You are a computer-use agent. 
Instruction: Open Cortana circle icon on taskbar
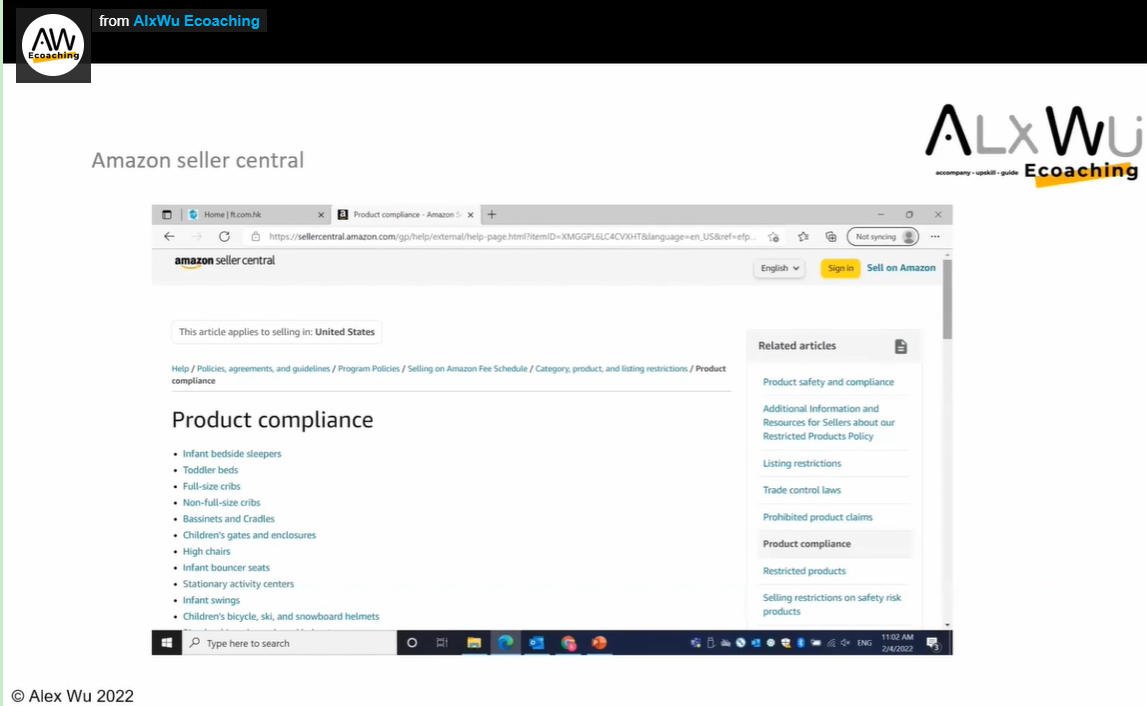coord(412,642)
